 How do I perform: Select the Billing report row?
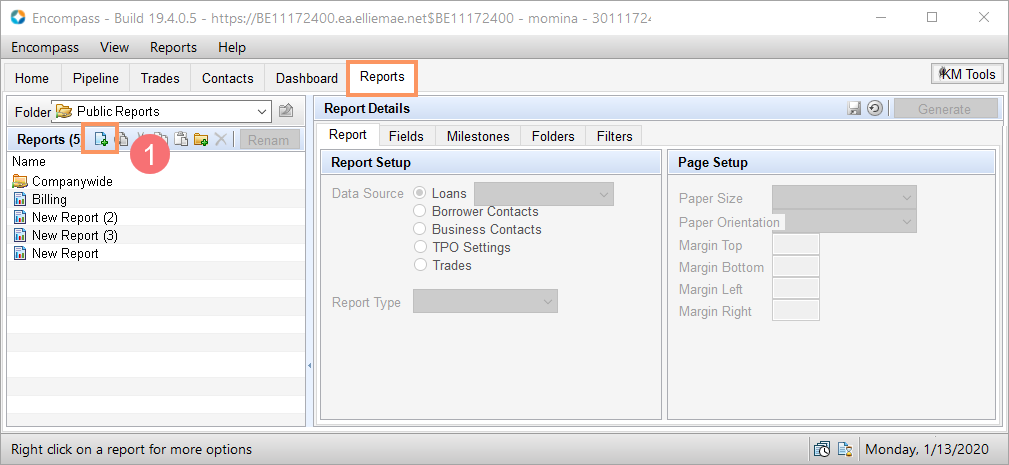point(156,199)
